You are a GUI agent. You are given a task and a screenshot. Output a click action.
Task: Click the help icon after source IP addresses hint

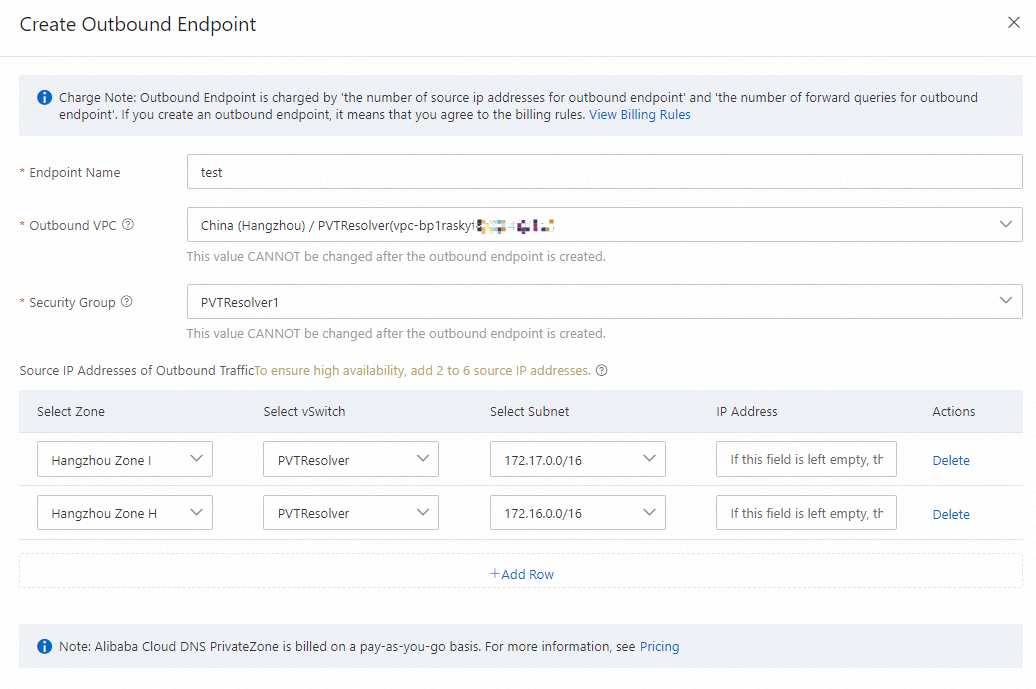coord(602,370)
